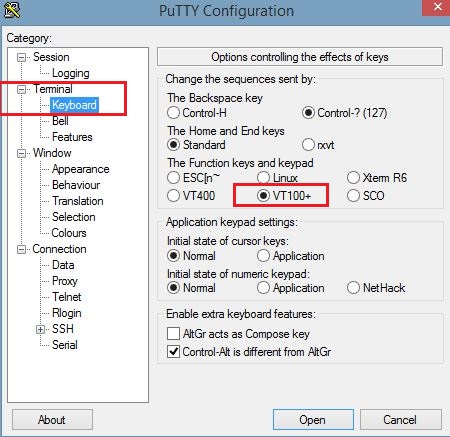Collapse the Terminal tree node

(21, 89)
